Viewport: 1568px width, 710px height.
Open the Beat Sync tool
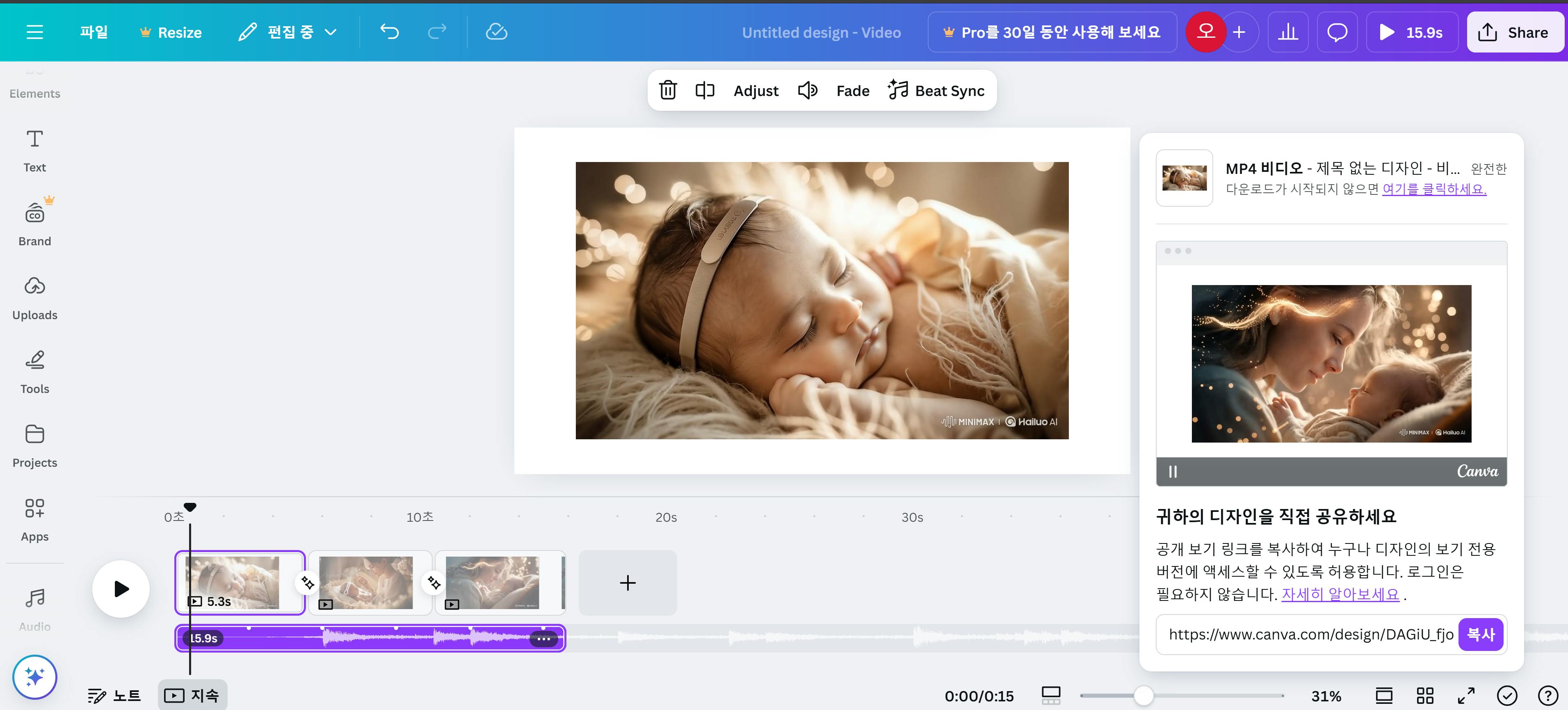click(x=937, y=90)
